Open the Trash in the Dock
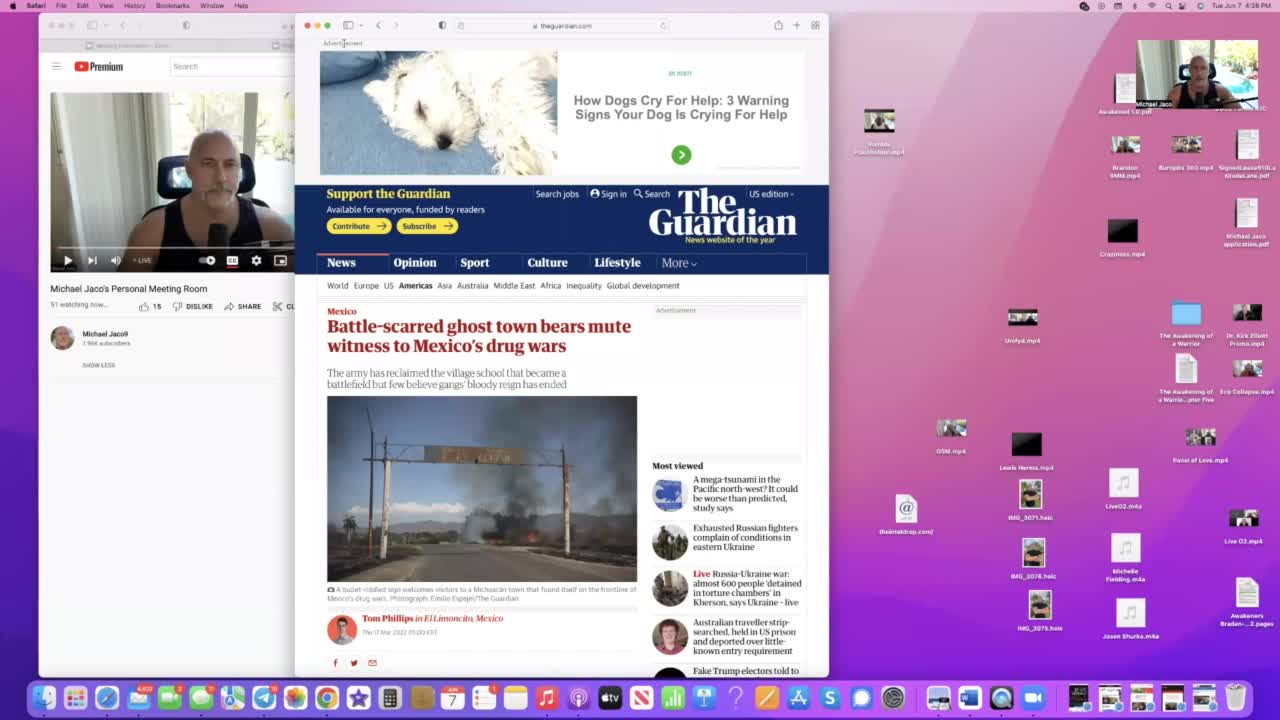The width and height of the screenshot is (1280, 720). (1236, 697)
